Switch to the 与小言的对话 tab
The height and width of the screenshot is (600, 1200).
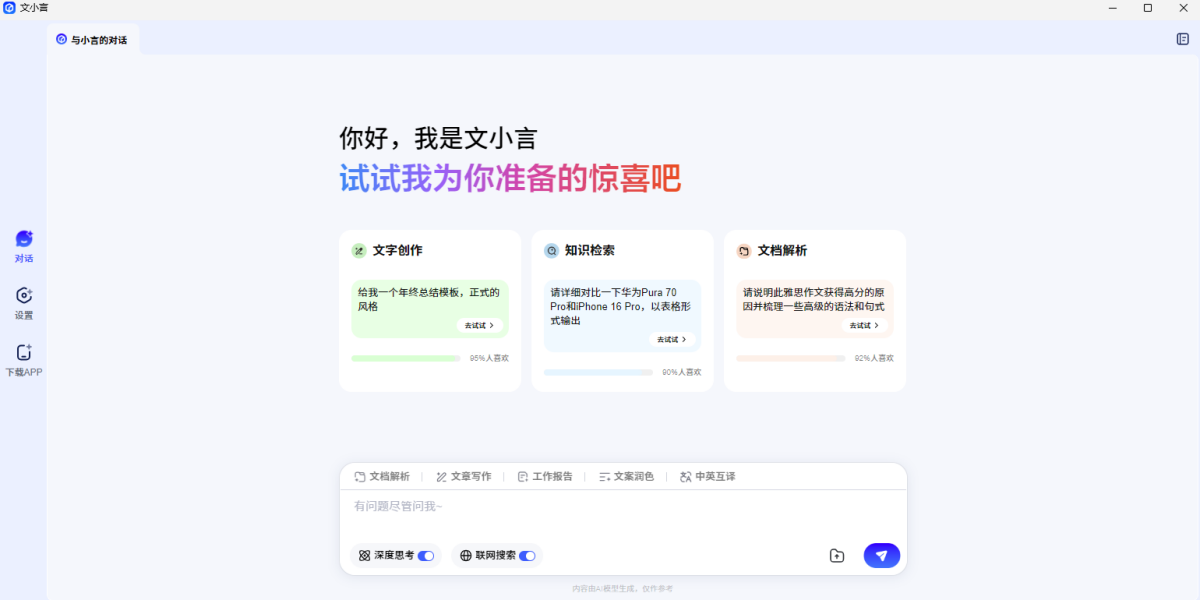[92, 40]
